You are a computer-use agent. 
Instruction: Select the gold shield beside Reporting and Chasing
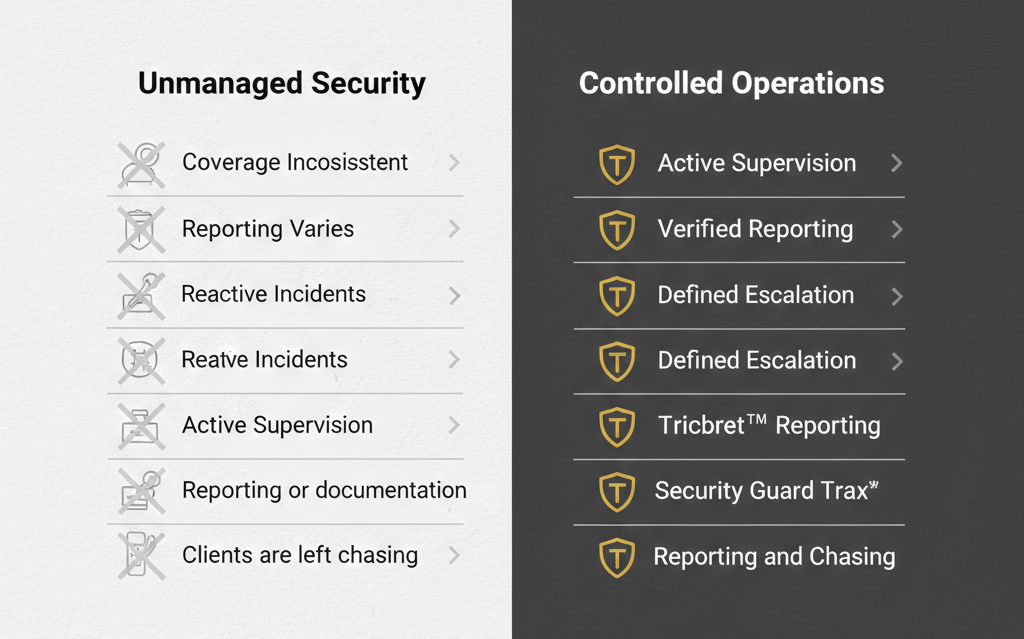617,557
